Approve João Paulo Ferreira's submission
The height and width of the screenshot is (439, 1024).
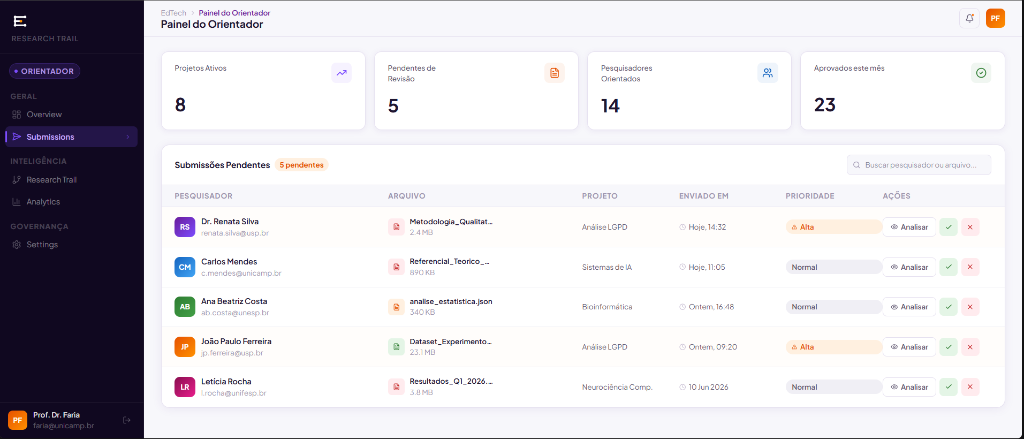click(948, 347)
